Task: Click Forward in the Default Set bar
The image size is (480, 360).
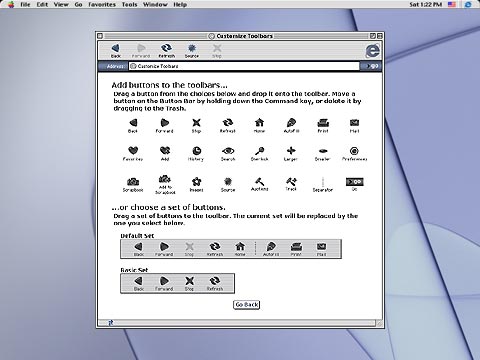Action: [x=164, y=249]
